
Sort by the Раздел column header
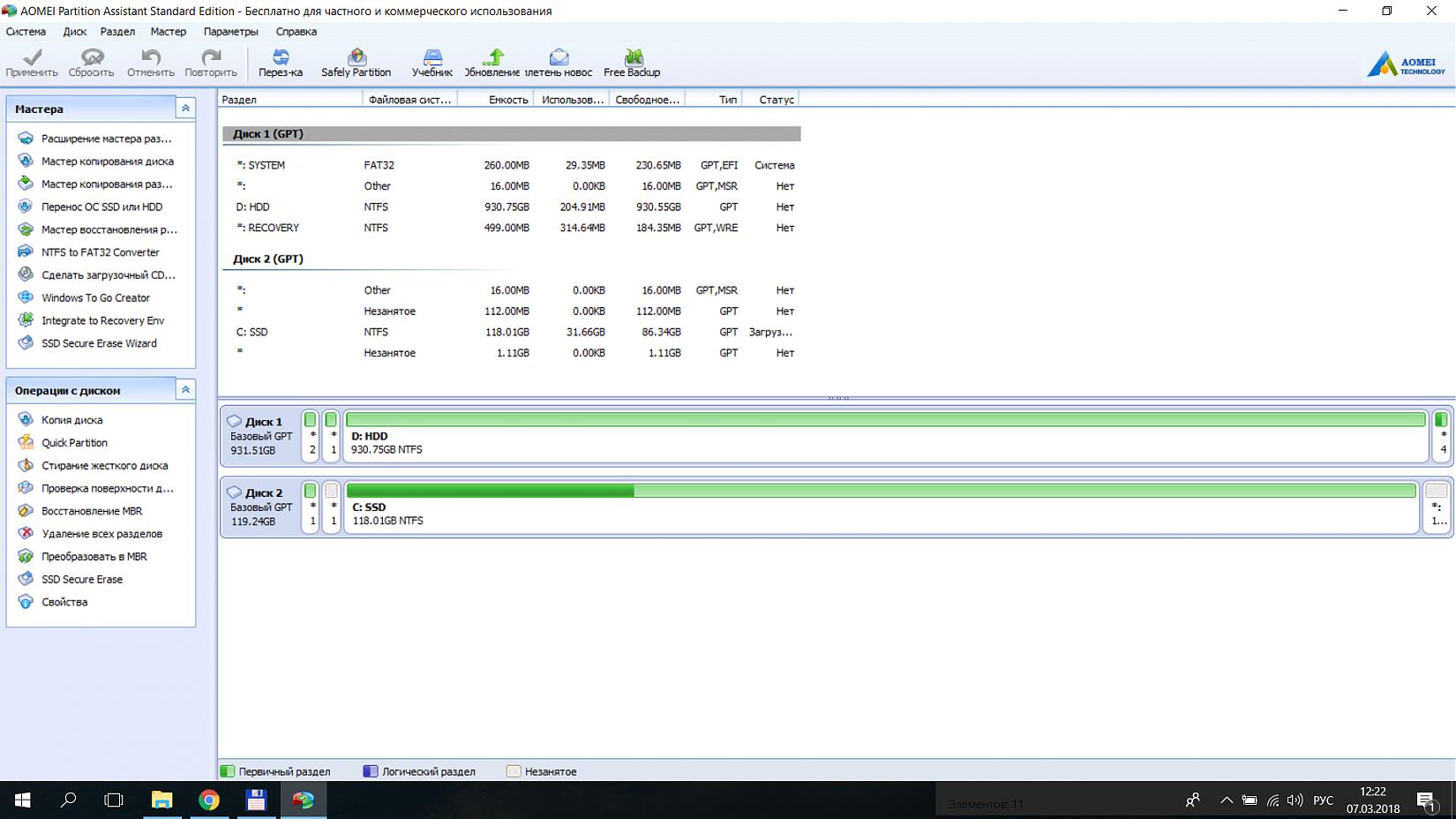(290, 100)
